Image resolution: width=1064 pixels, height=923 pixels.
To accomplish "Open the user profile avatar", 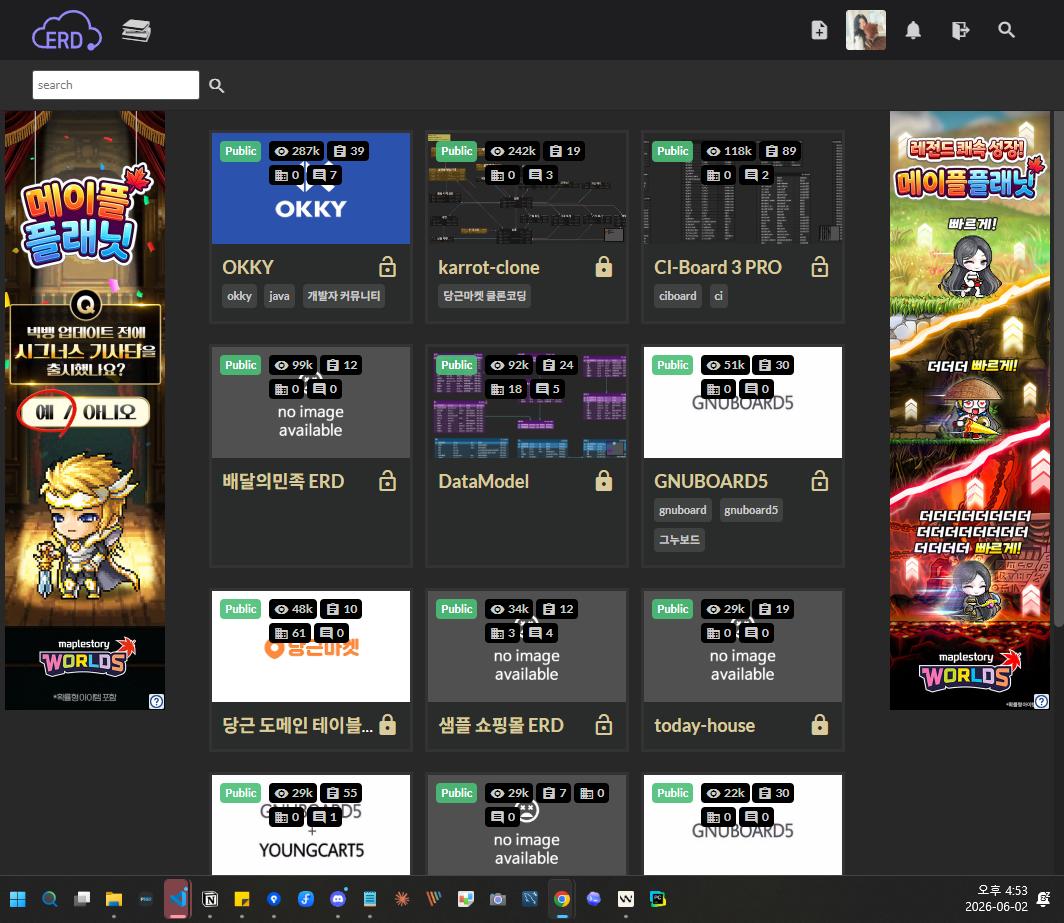I will coord(865,30).
